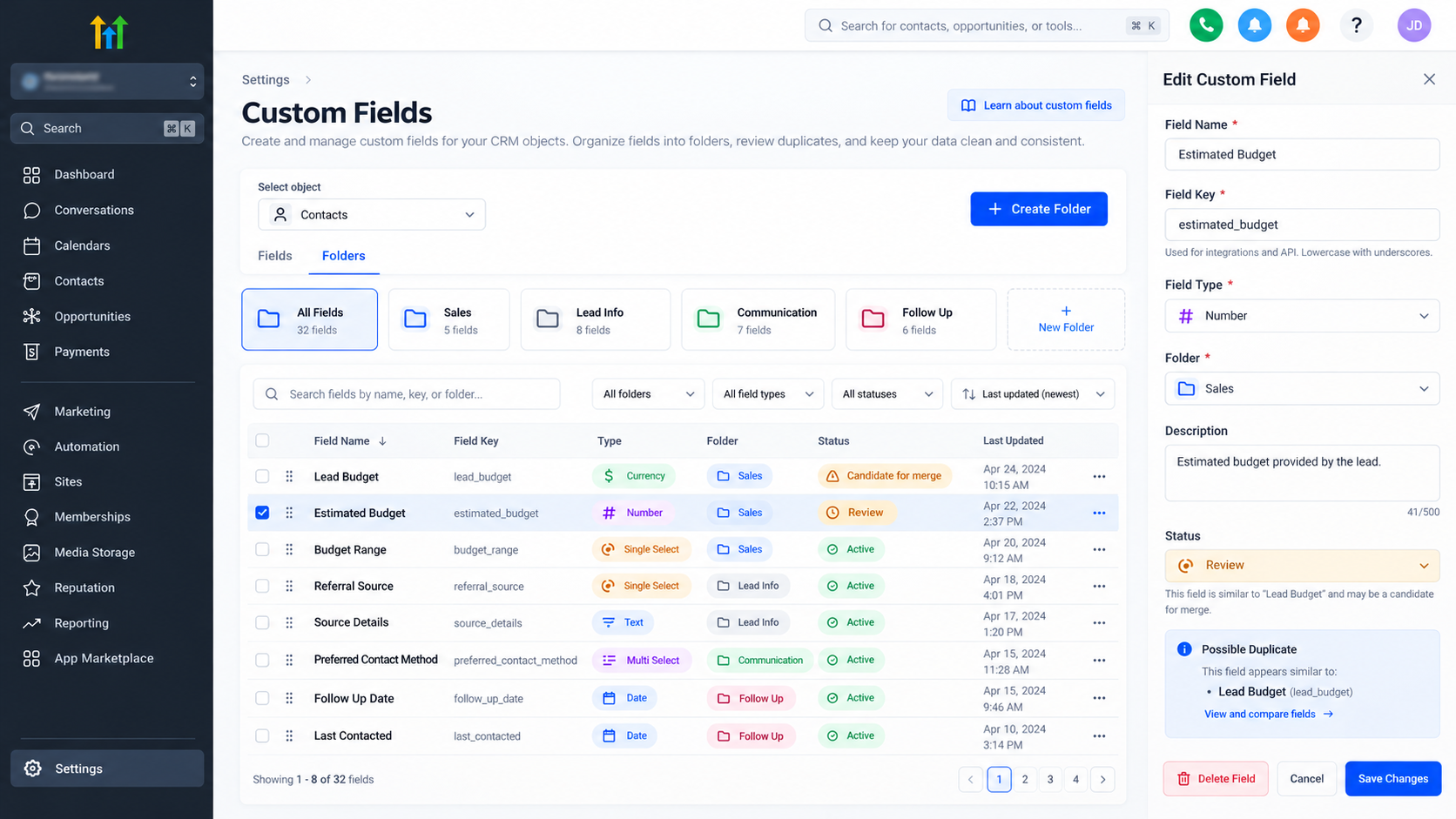
Task: Check the Lead Budget row checkbox
Action: 262,476
